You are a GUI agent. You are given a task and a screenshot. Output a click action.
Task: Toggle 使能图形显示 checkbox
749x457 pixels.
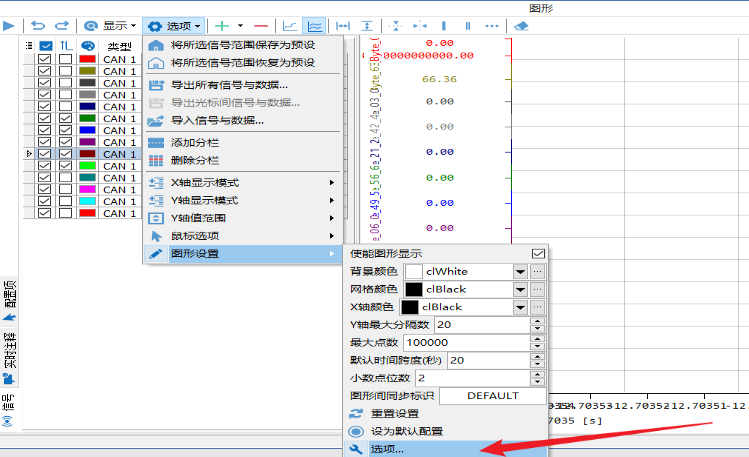click(x=538, y=254)
